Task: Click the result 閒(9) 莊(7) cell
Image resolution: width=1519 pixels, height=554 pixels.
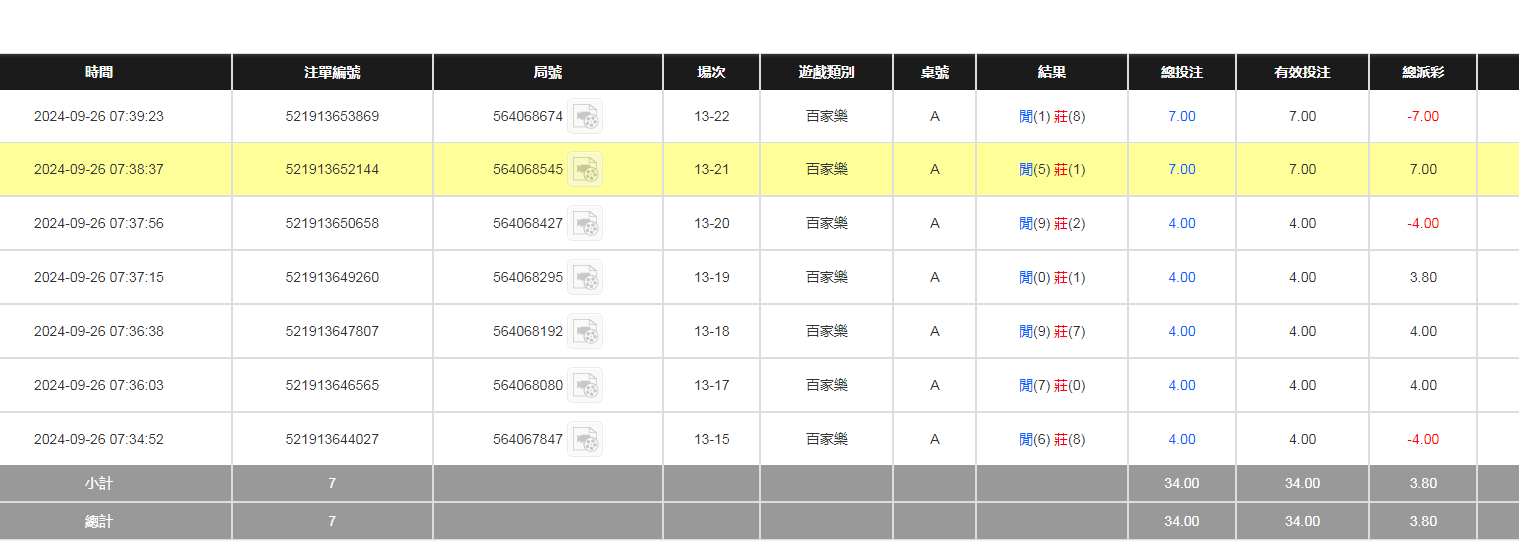Action: point(1051,332)
